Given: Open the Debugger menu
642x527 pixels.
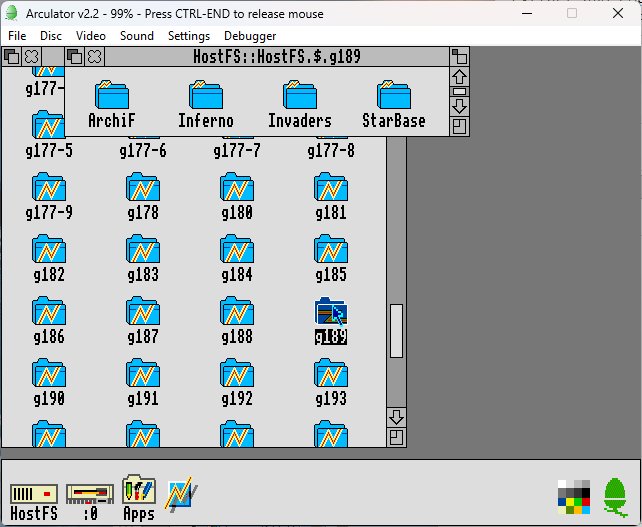Looking at the screenshot, I should tap(250, 36).
